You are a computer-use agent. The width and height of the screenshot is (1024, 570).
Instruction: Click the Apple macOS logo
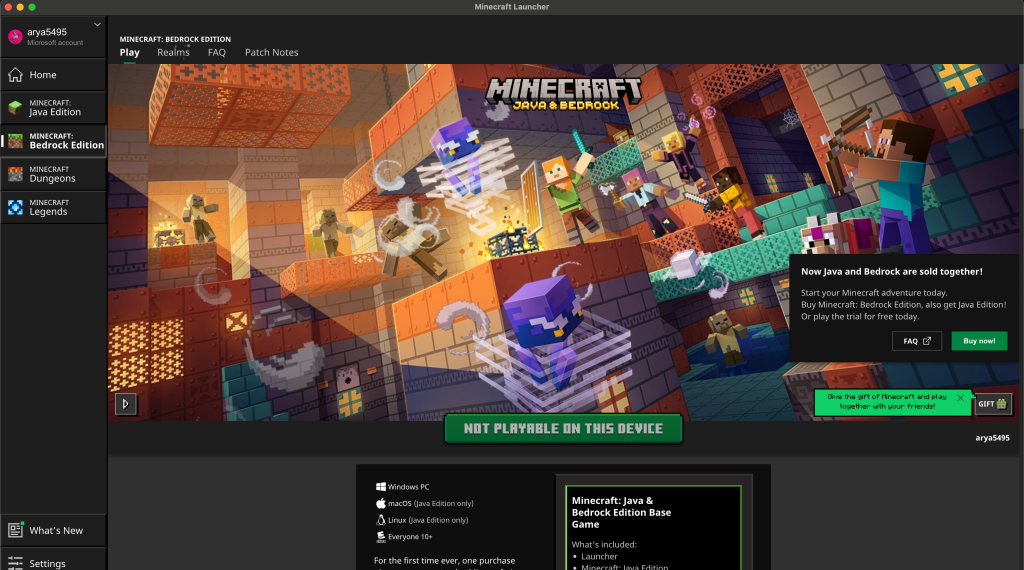click(381, 503)
